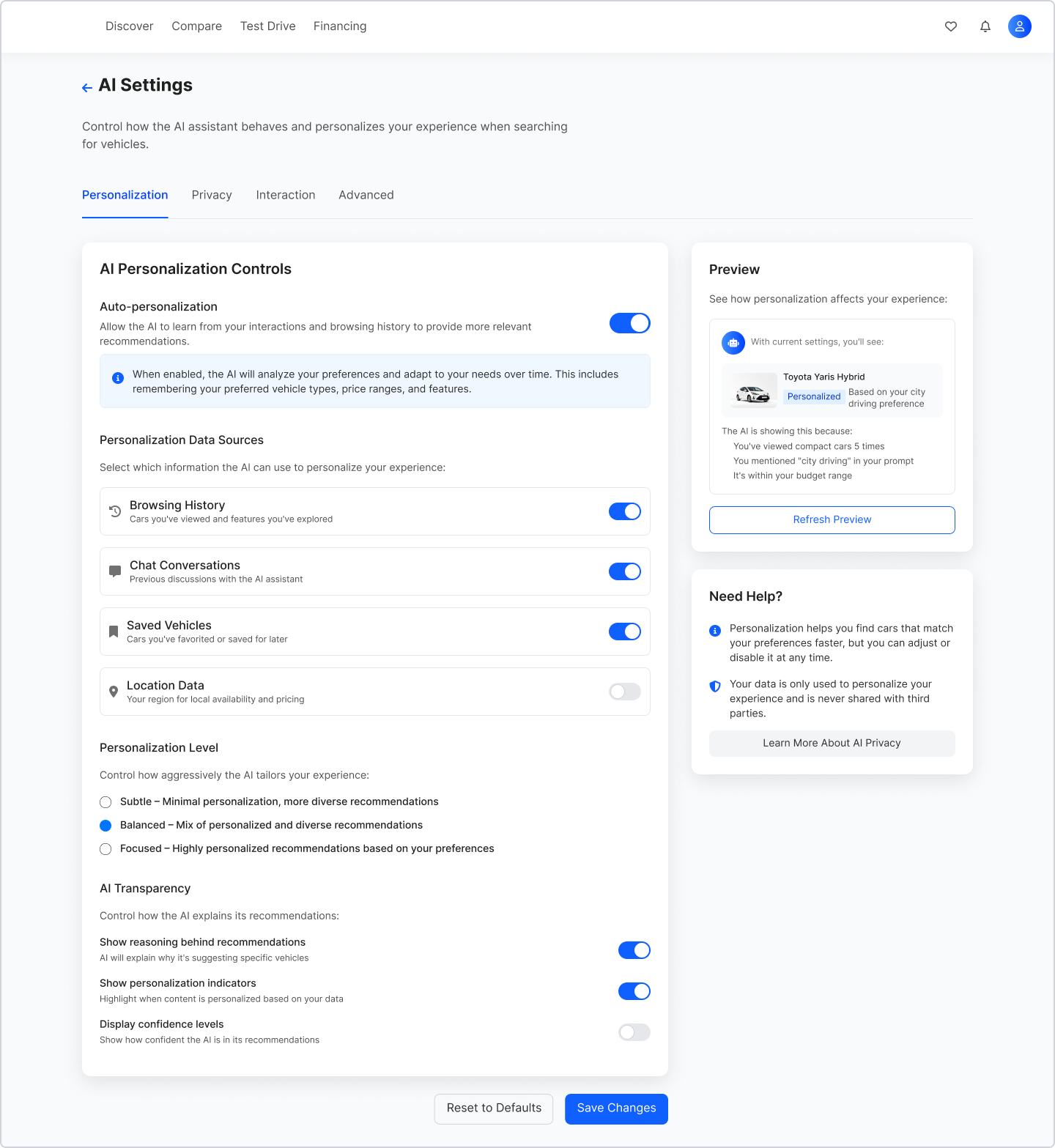Choose the Focused personalization option
1055x1148 pixels.
coord(105,849)
